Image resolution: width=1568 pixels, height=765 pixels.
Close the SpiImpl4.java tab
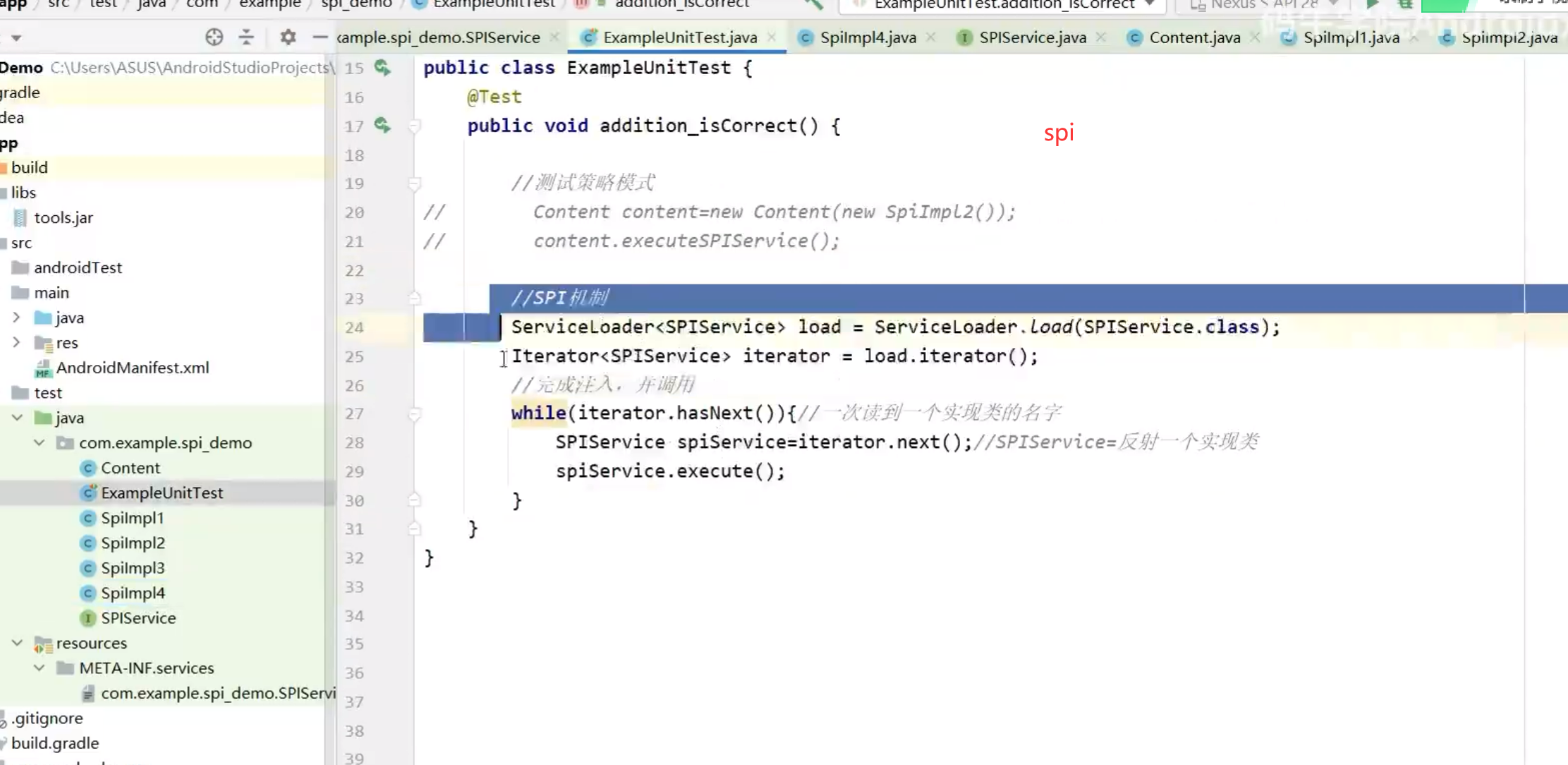tap(931, 37)
